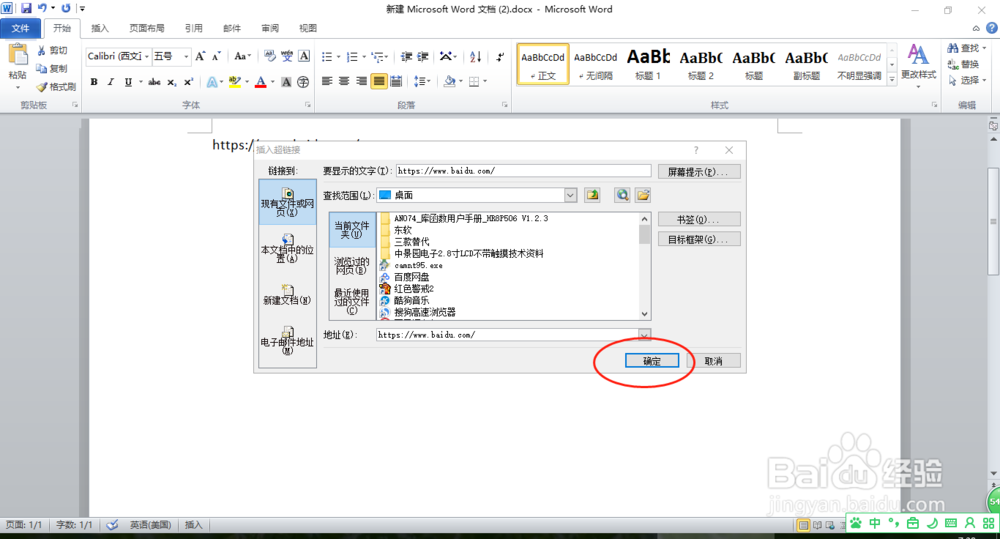
Task: Click 复制 (Copy) in the clipboard group
Action: click(52, 68)
